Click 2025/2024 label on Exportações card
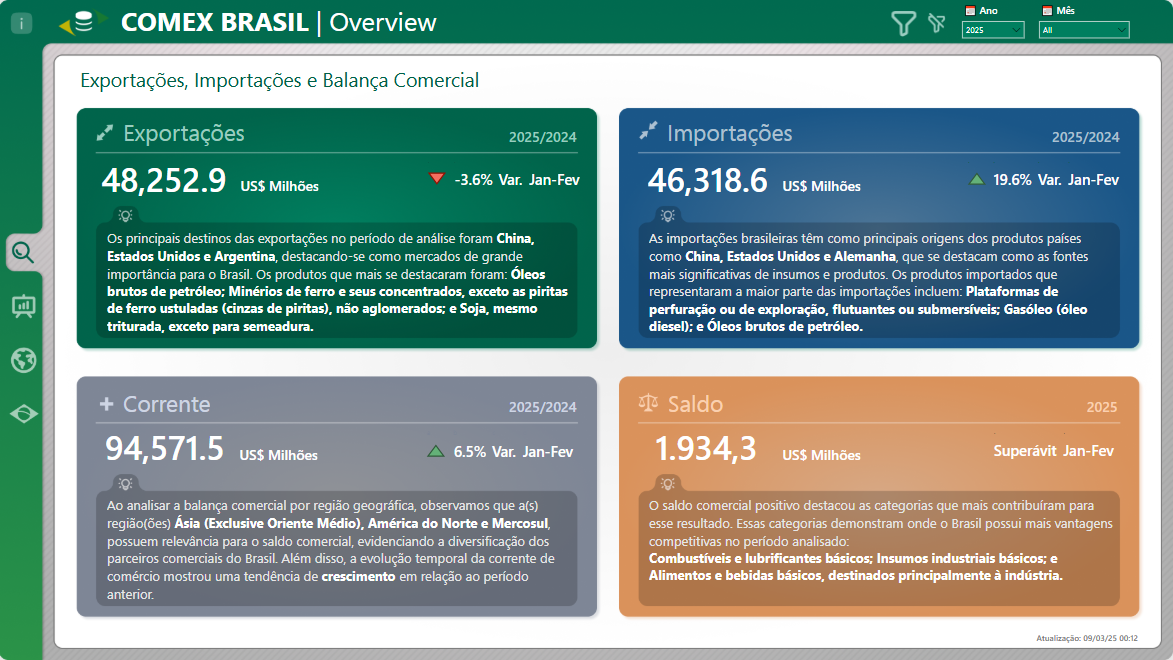Image resolution: width=1173 pixels, height=660 pixels. click(542, 137)
